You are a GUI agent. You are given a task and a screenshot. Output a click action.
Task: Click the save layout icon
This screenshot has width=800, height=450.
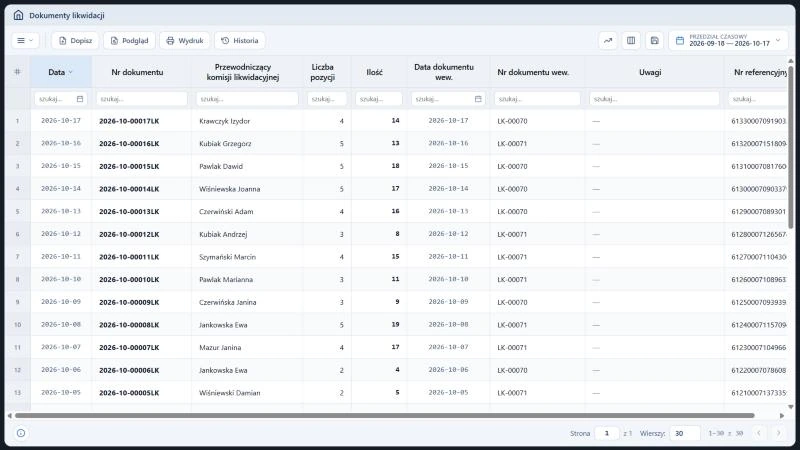655,40
